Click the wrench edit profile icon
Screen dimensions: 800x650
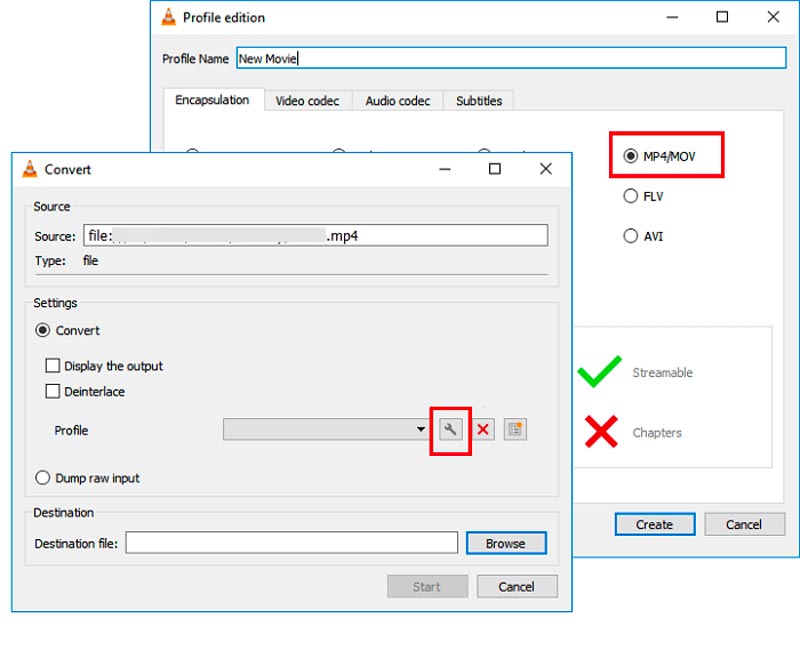450,430
